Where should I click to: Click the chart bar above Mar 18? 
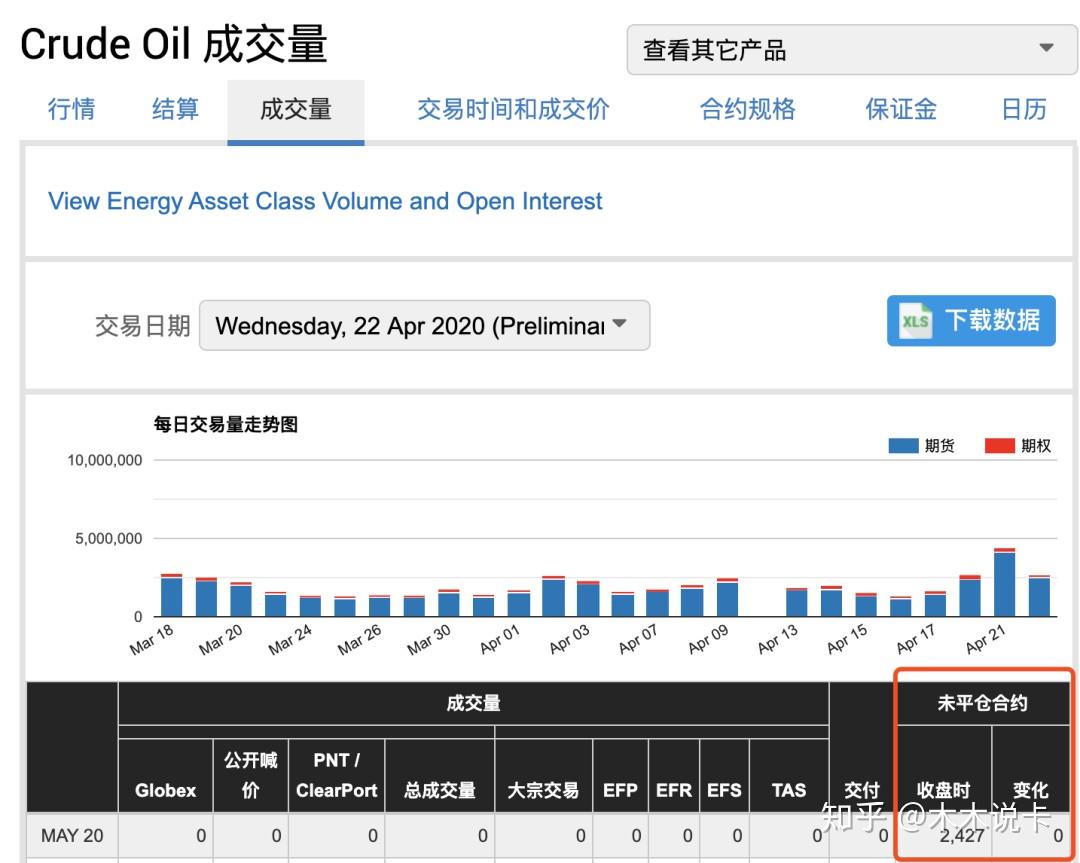pos(172,595)
